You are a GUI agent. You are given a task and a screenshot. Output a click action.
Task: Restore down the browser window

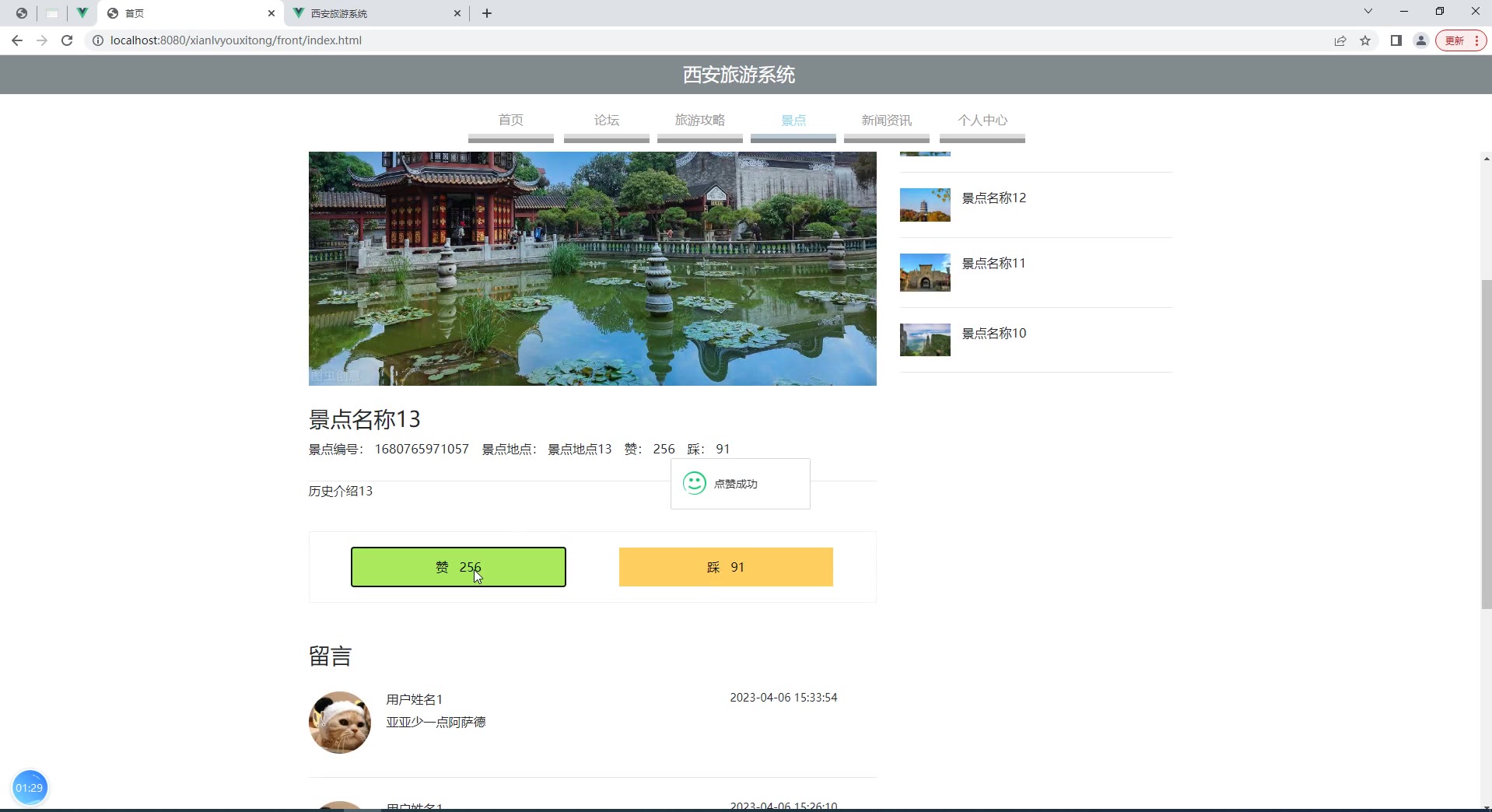[1440, 11]
